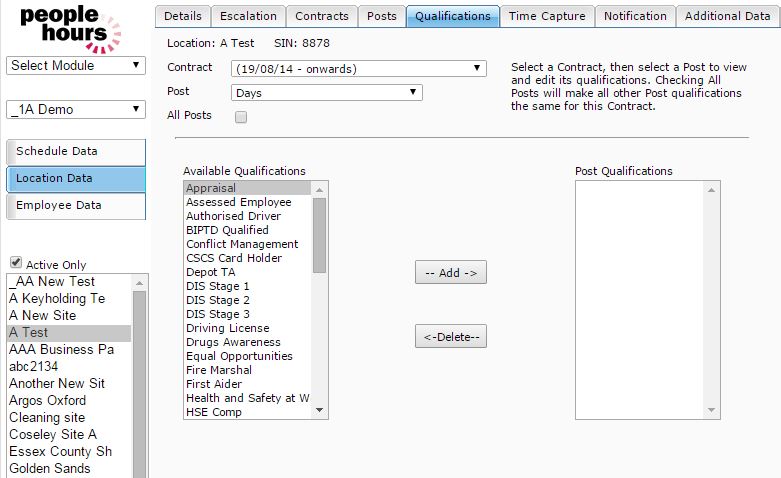Choose Fire Marshal qualification
This screenshot has height=478, width=781.
tap(219, 370)
